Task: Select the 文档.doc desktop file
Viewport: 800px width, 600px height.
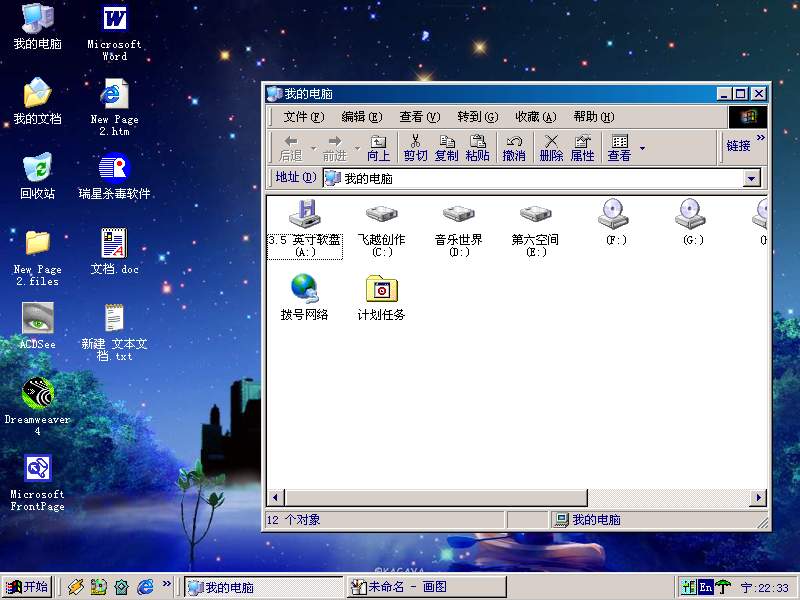Action: pos(114,252)
